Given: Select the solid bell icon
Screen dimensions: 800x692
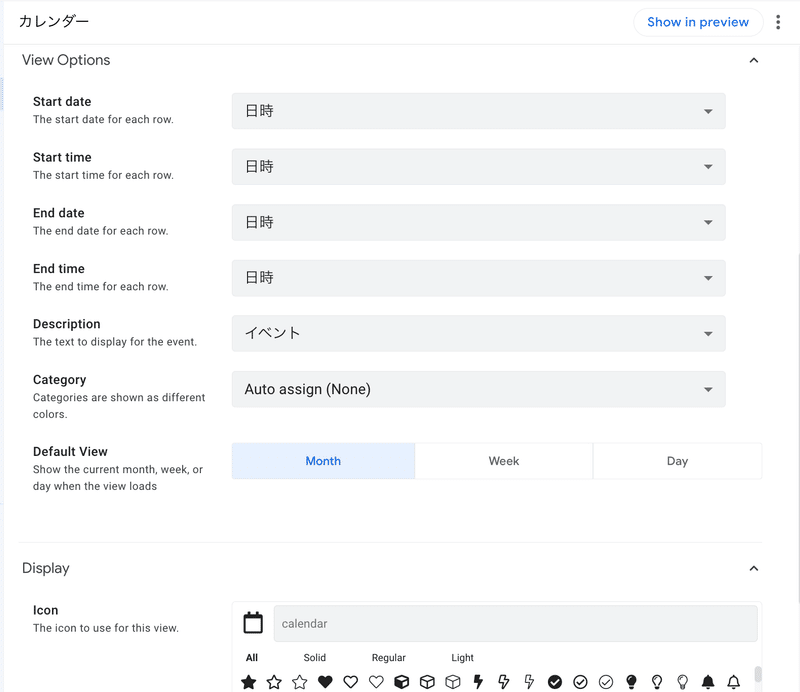Looking at the screenshot, I should [708, 682].
